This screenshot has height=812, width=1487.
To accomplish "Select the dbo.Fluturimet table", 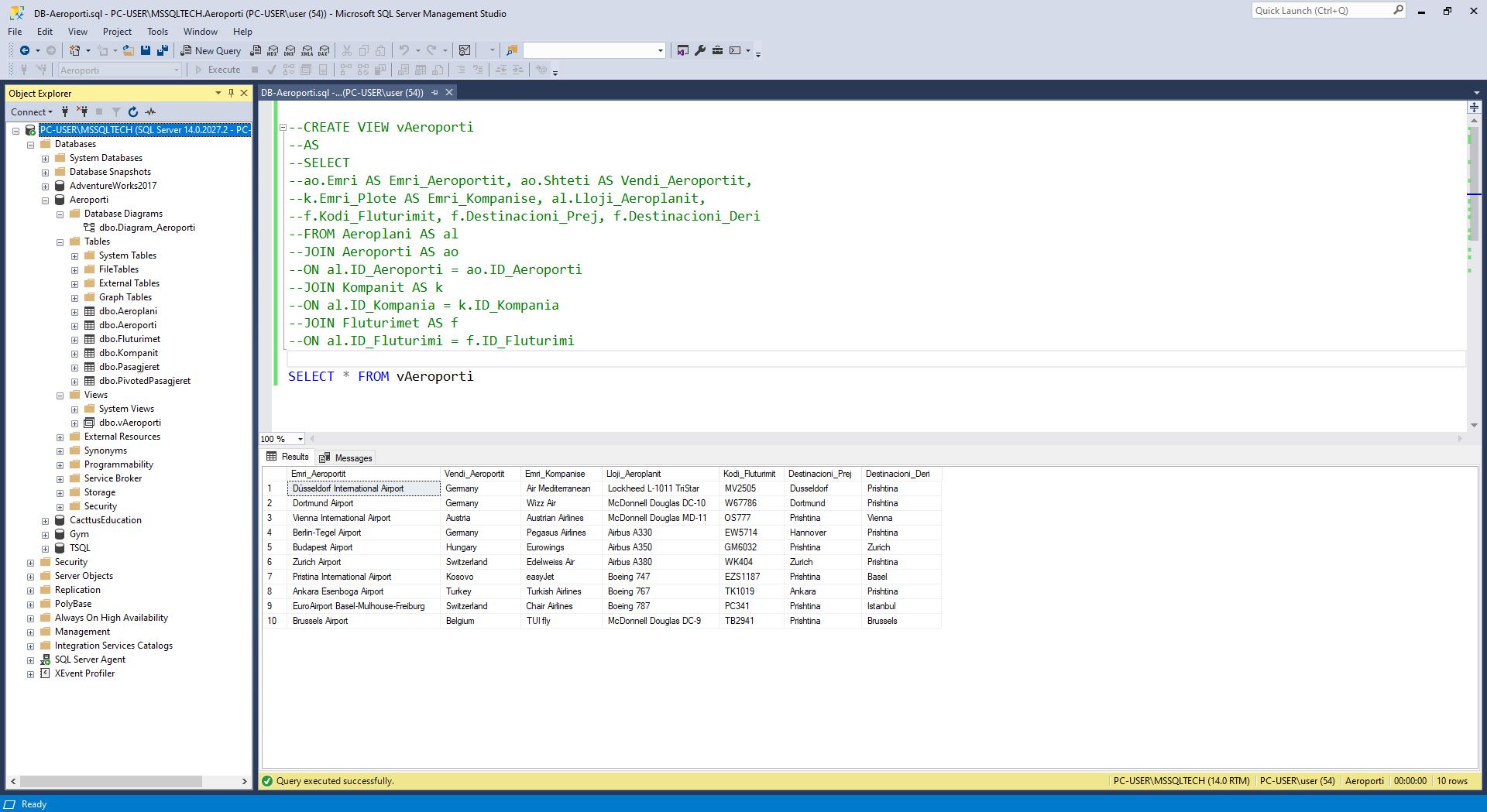I will [x=129, y=339].
